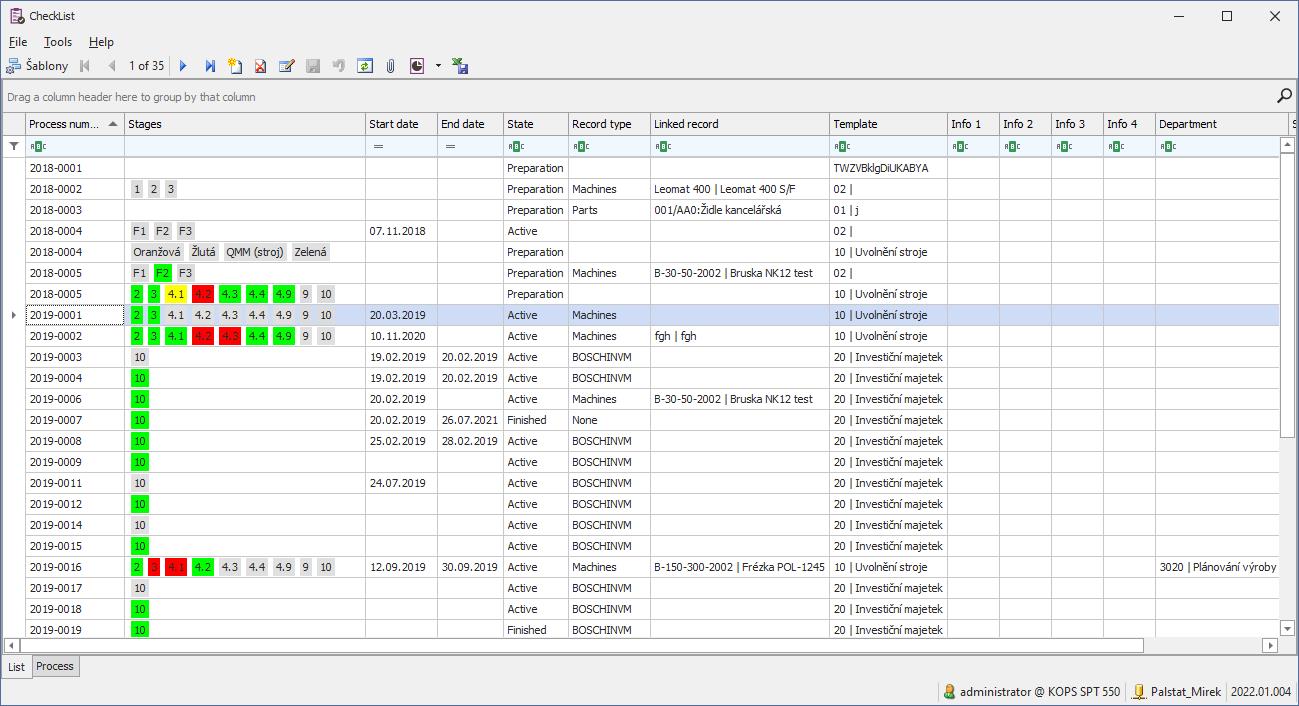Click end date 26.07.2021

pyautogui.click(x=469, y=420)
